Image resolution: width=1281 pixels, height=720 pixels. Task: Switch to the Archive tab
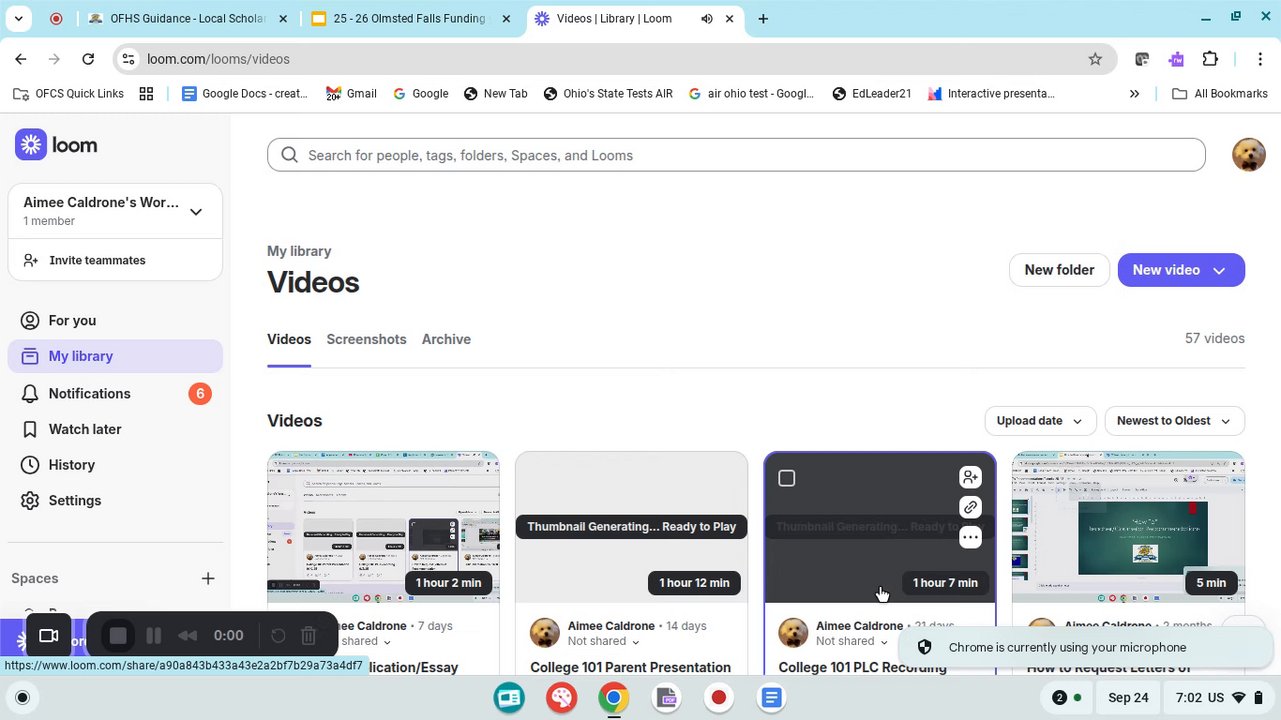tap(446, 339)
